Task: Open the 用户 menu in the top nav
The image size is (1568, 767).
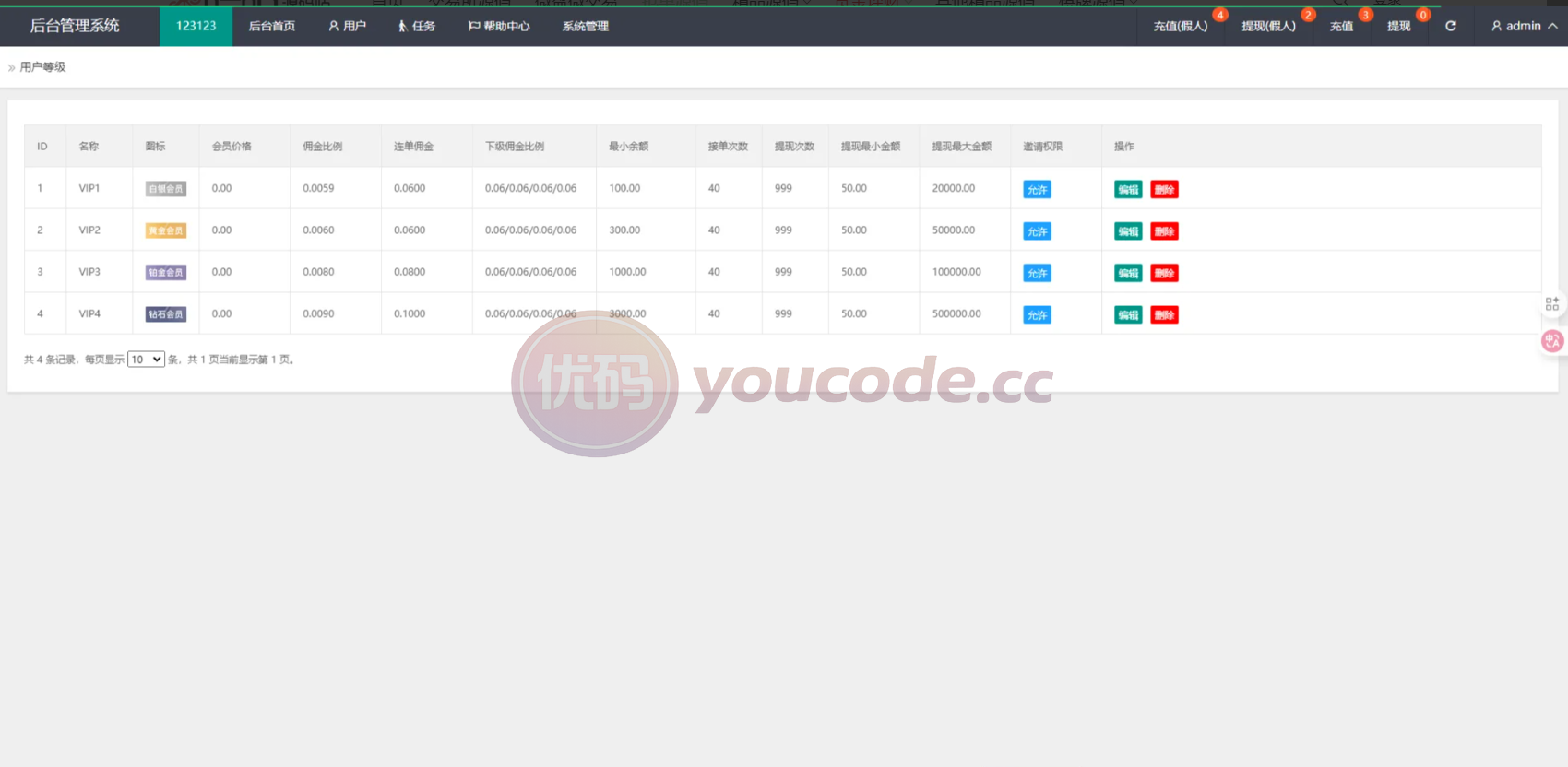Action: click(x=347, y=26)
